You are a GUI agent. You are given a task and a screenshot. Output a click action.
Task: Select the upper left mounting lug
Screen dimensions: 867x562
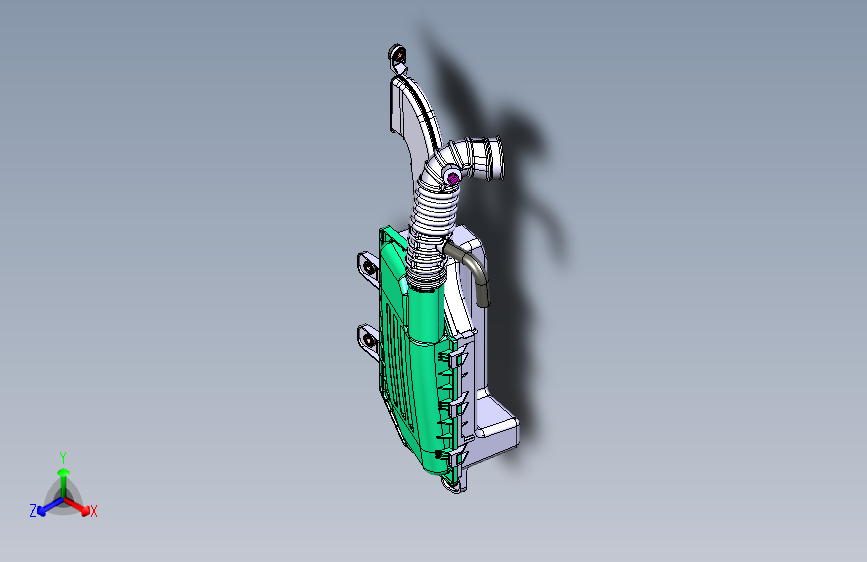(368, 267)
